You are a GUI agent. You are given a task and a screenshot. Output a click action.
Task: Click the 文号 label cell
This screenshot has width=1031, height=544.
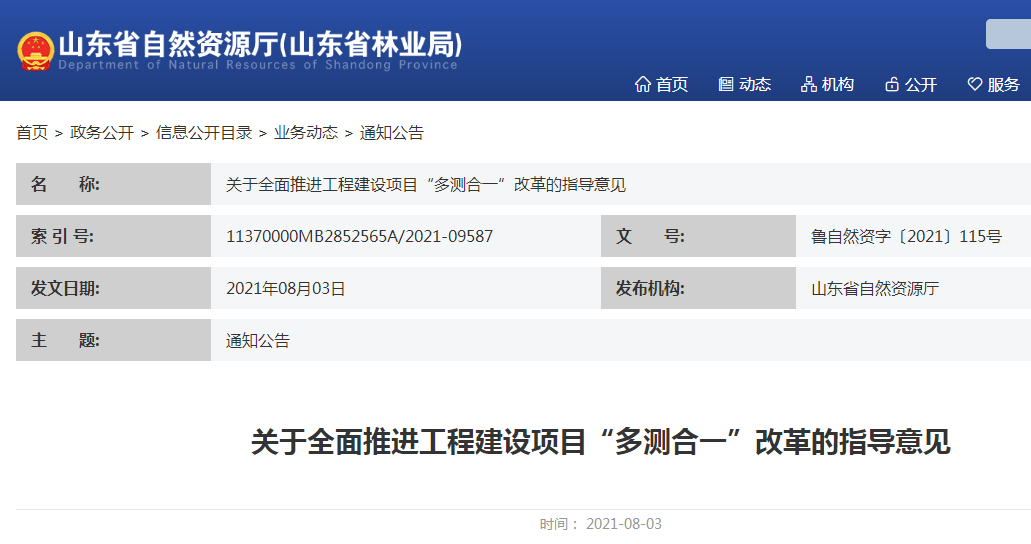point(698,236)
